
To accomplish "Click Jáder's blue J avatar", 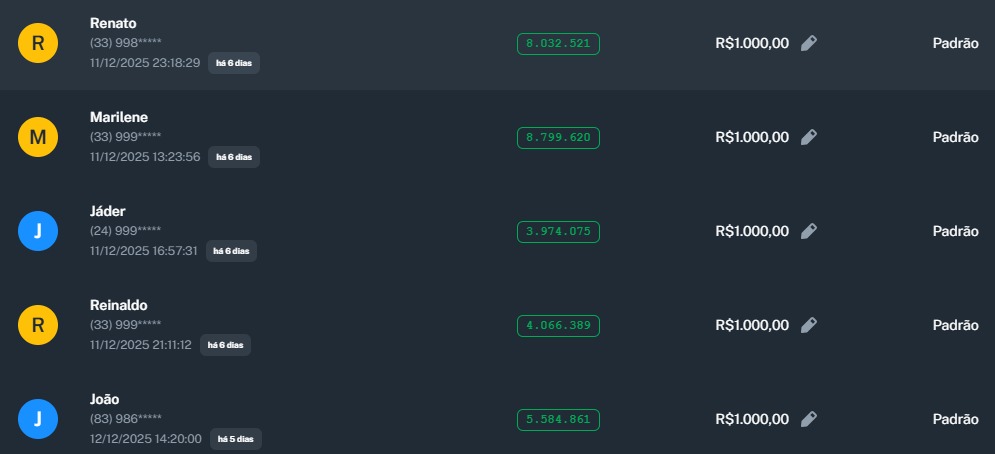I will point(38,231).
